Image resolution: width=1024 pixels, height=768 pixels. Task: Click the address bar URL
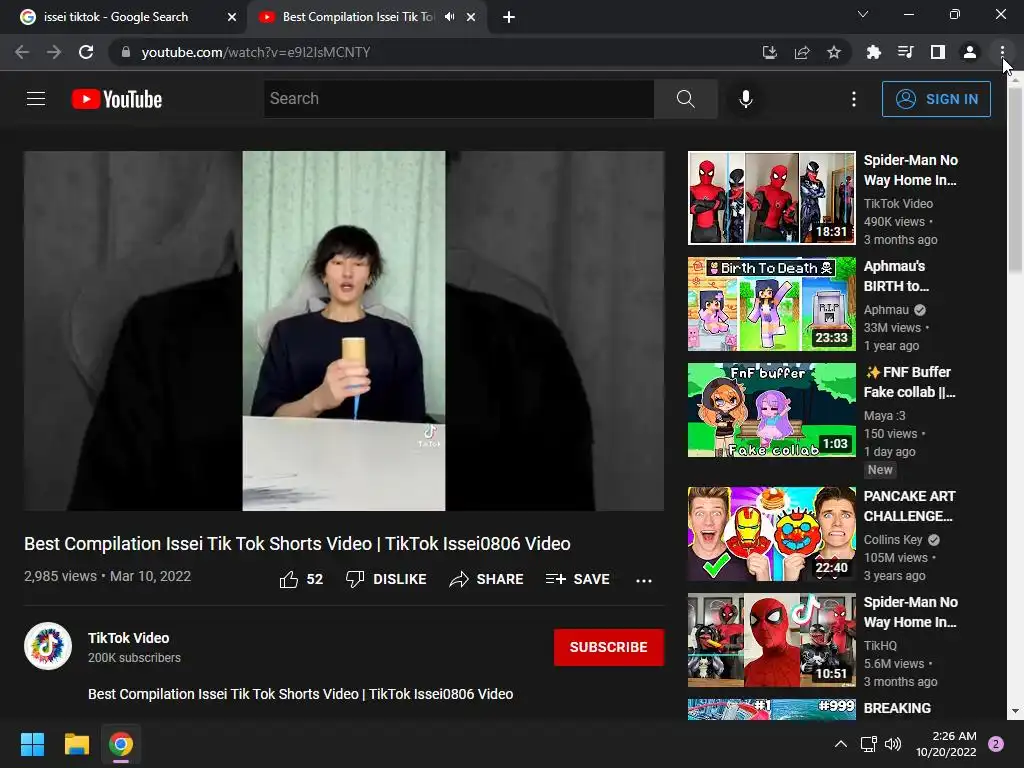(x=255, y=52)
